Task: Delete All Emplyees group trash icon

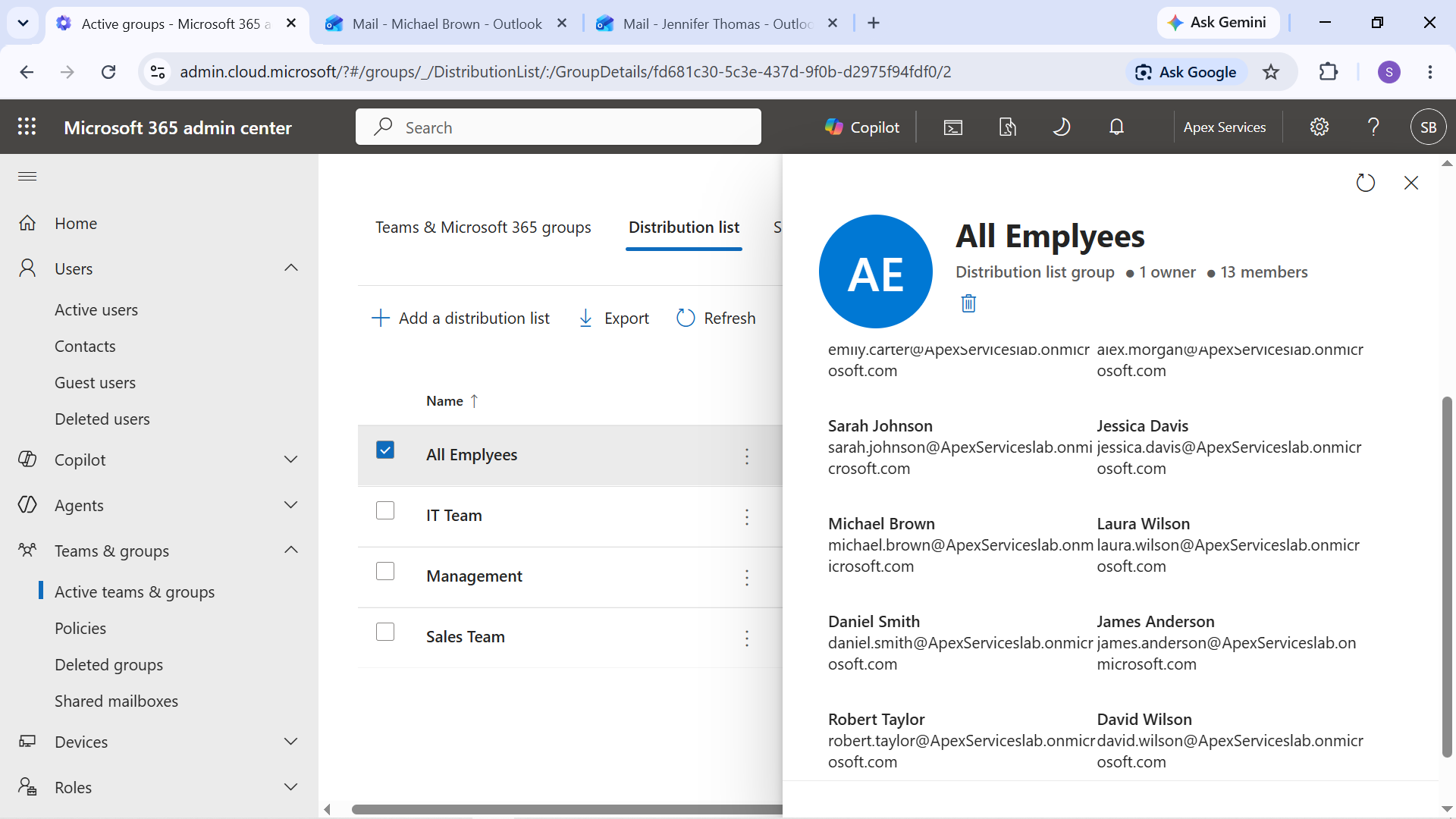Action: point(968,303)
